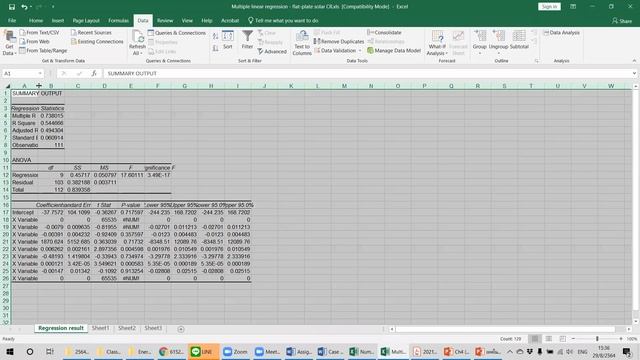Open the Outline dialog launcher

click(x=536, y=61)
